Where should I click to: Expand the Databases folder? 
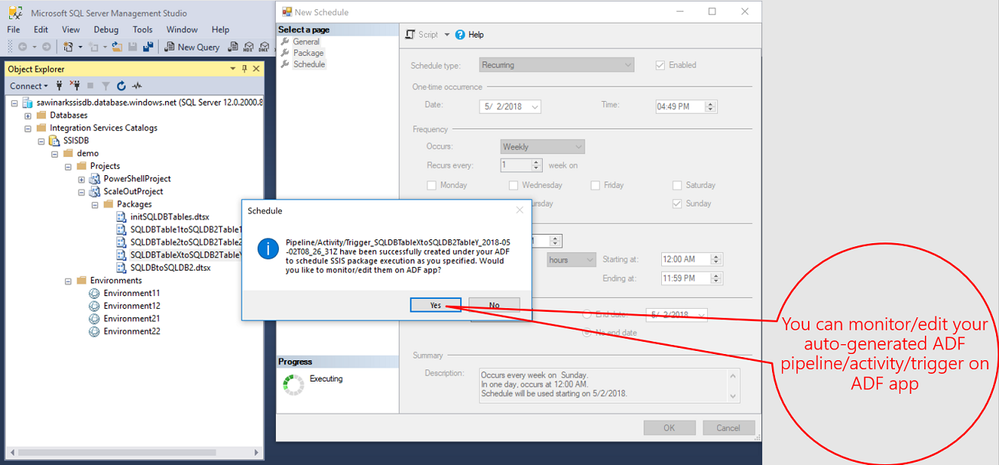(x=28, y=115)
